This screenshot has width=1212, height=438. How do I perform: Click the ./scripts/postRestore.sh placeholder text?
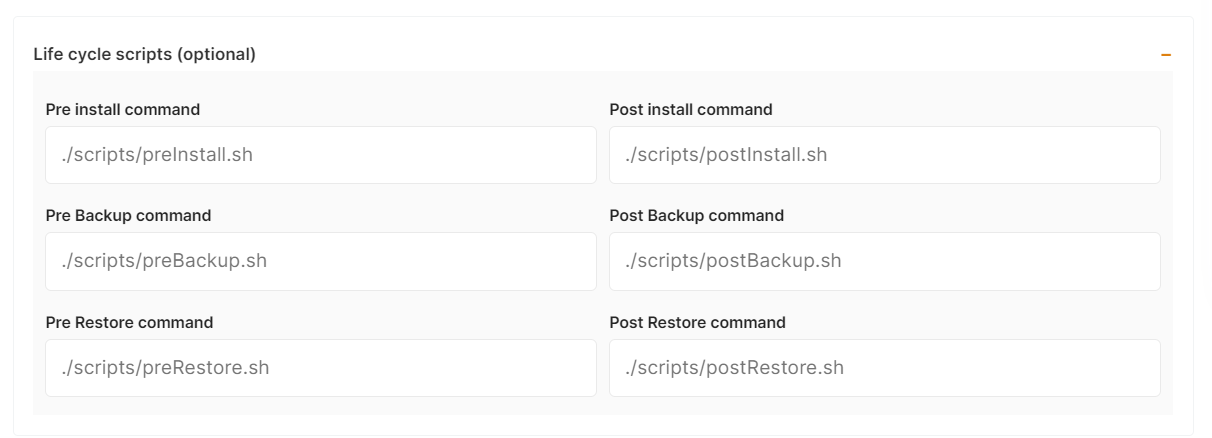tap(734, 368)
